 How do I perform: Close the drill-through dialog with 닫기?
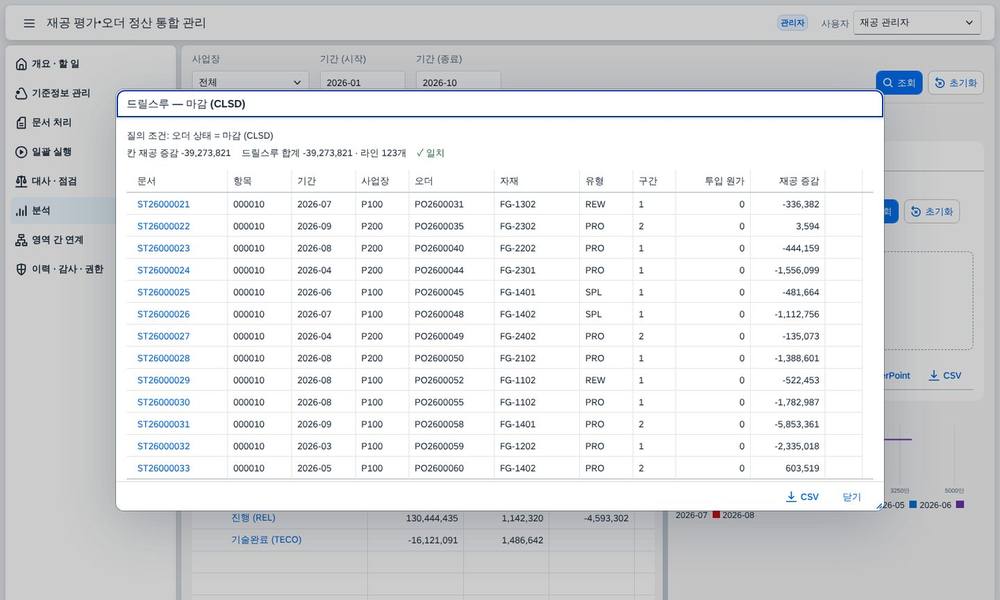point(851,497)
